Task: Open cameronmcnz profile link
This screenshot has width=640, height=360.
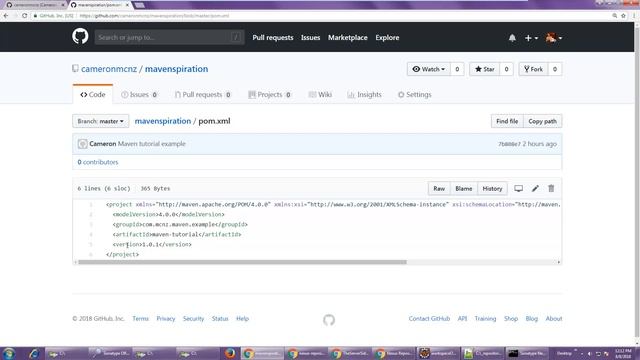Action: click(x=109, y=69)
